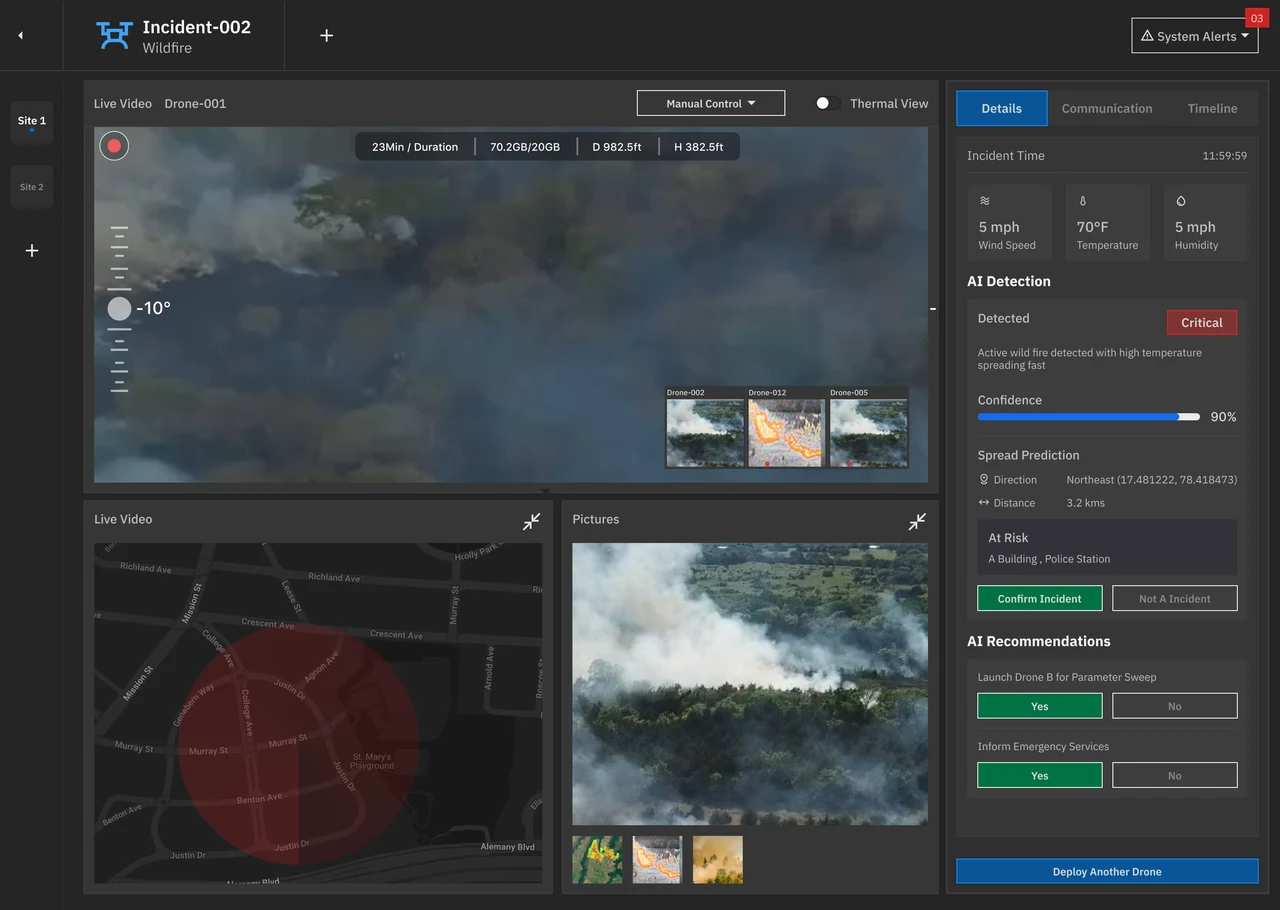
Task: Click the small expander arrow below main video
Action: click(x=545, y=491)
